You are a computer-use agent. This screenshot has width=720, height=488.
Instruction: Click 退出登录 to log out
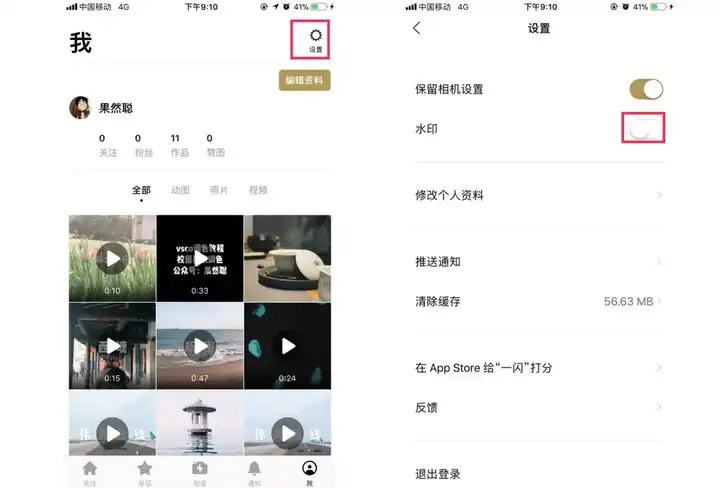(x=438, y=474)
